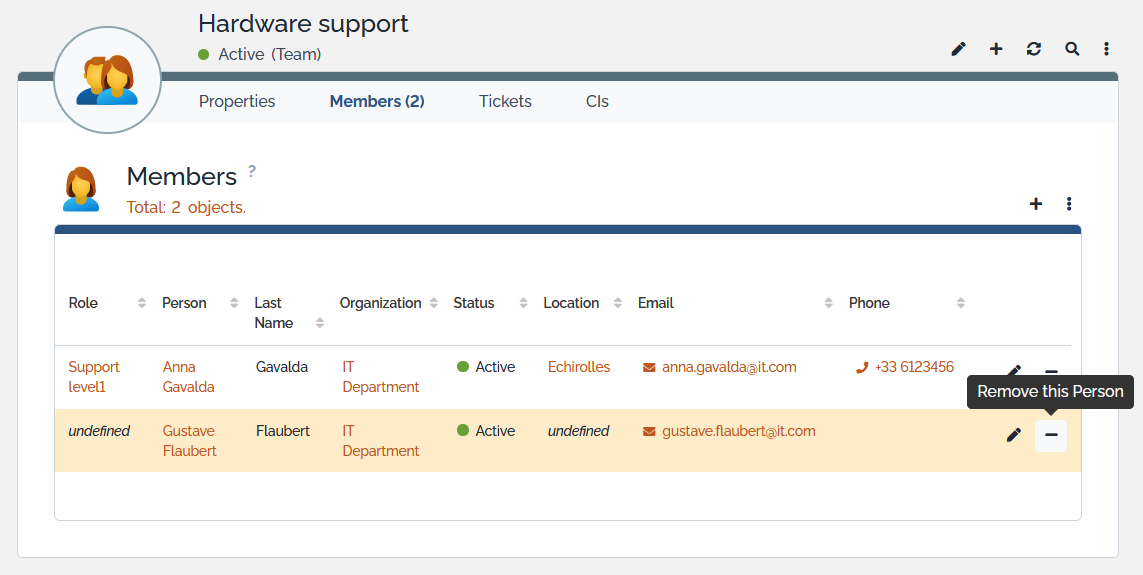Click the help question mark beside Members
The height and width of the screenshot is (575, 1143).
[252, 171]
